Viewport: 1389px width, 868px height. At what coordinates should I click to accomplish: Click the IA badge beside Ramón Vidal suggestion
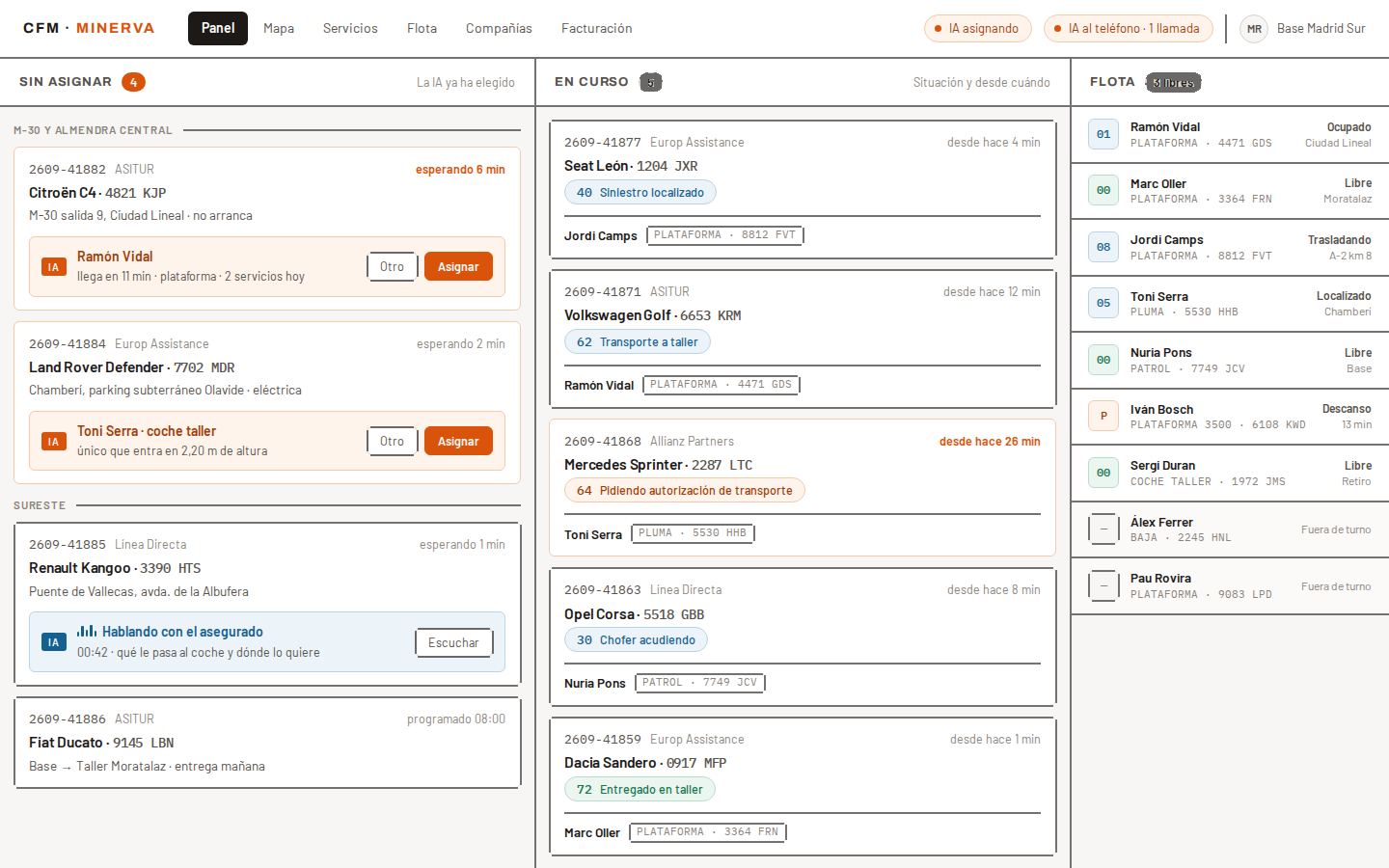pyautogui.click(x=53, y=267)
